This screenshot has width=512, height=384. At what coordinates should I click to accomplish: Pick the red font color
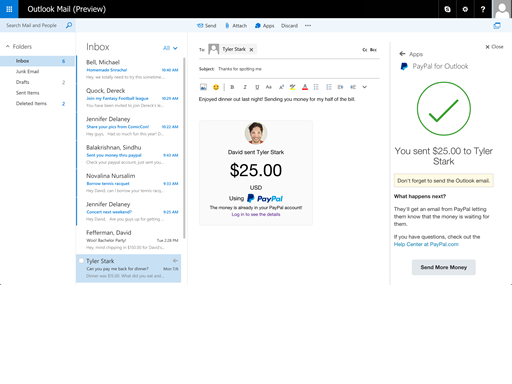[305, 87]
